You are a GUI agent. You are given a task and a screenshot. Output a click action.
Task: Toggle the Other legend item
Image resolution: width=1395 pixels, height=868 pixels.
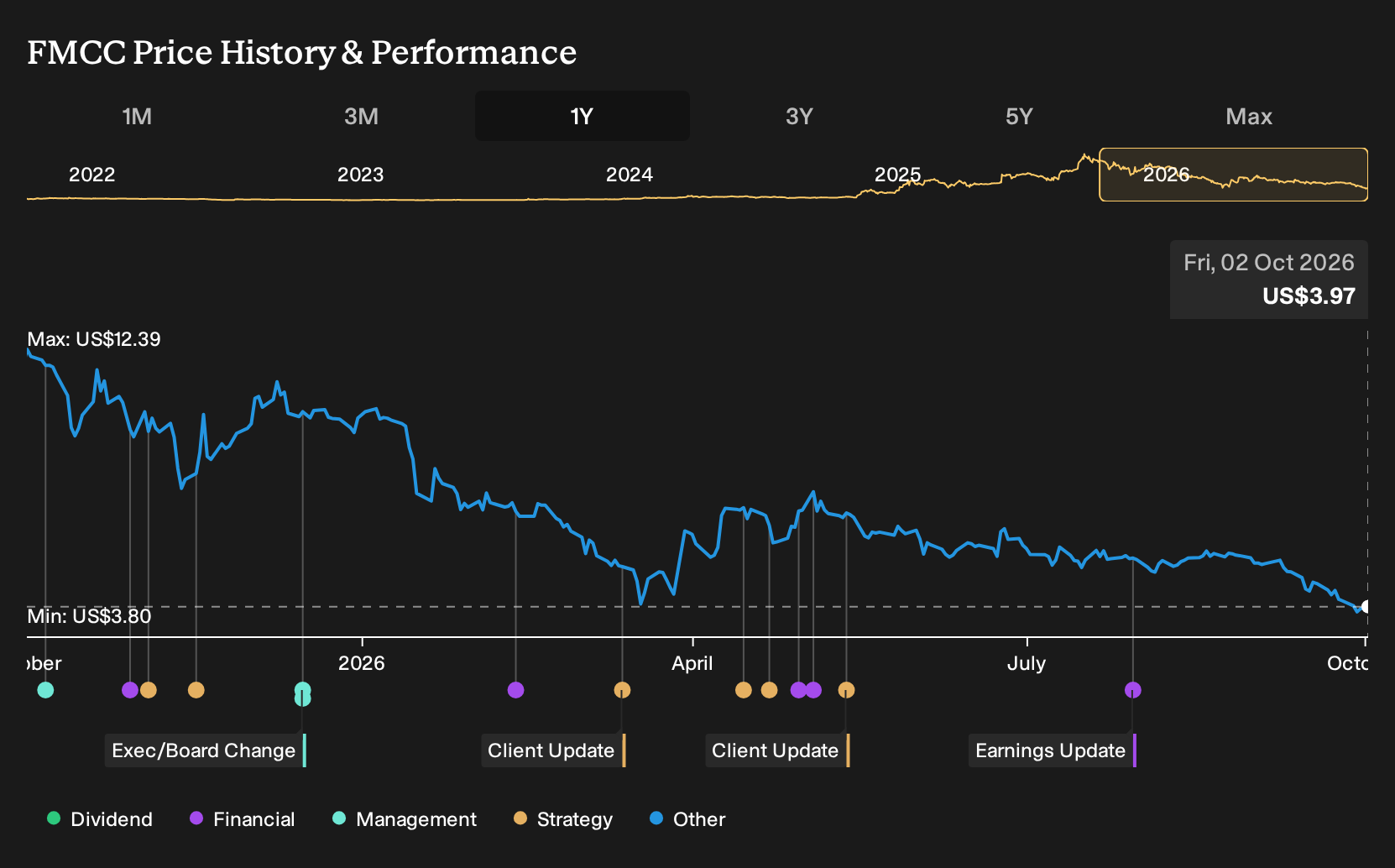[687, 819]
